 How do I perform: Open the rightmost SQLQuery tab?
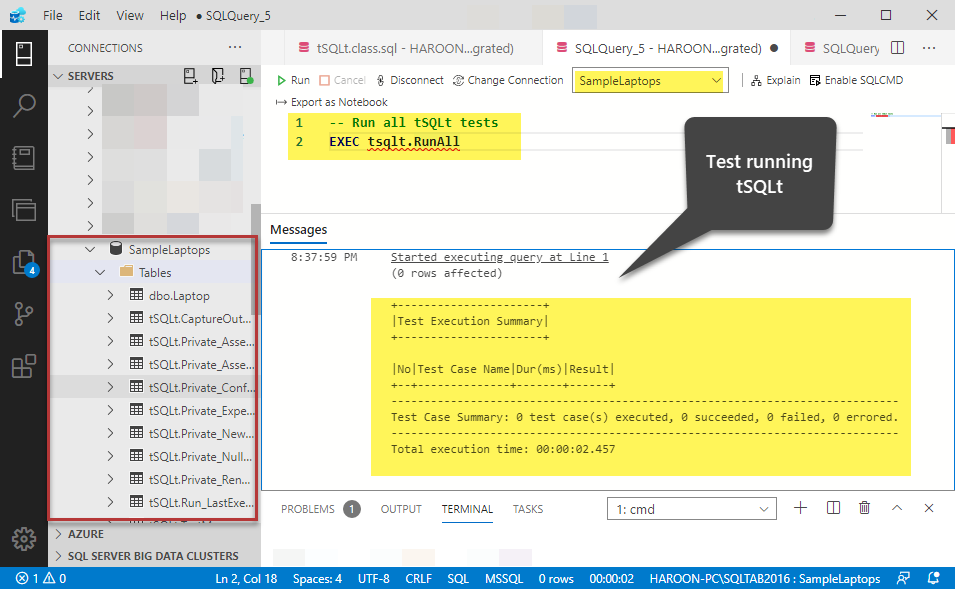pos(842,49)
